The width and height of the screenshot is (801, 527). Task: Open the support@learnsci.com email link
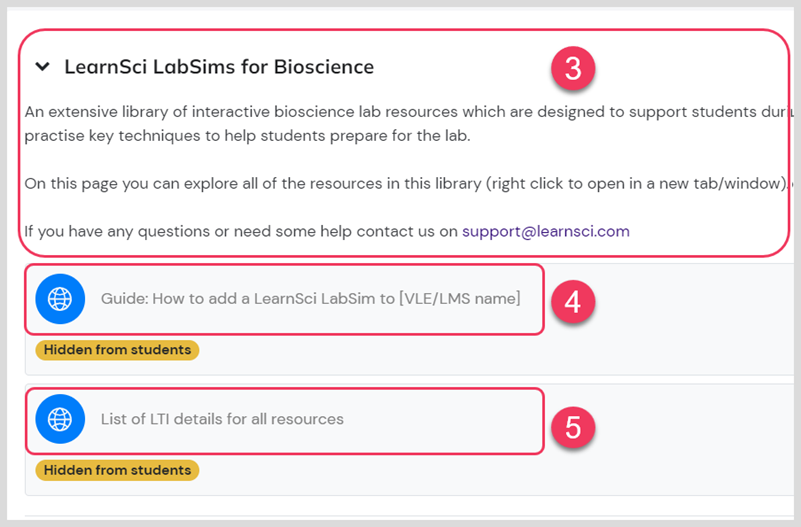click(x=546, y=231)
